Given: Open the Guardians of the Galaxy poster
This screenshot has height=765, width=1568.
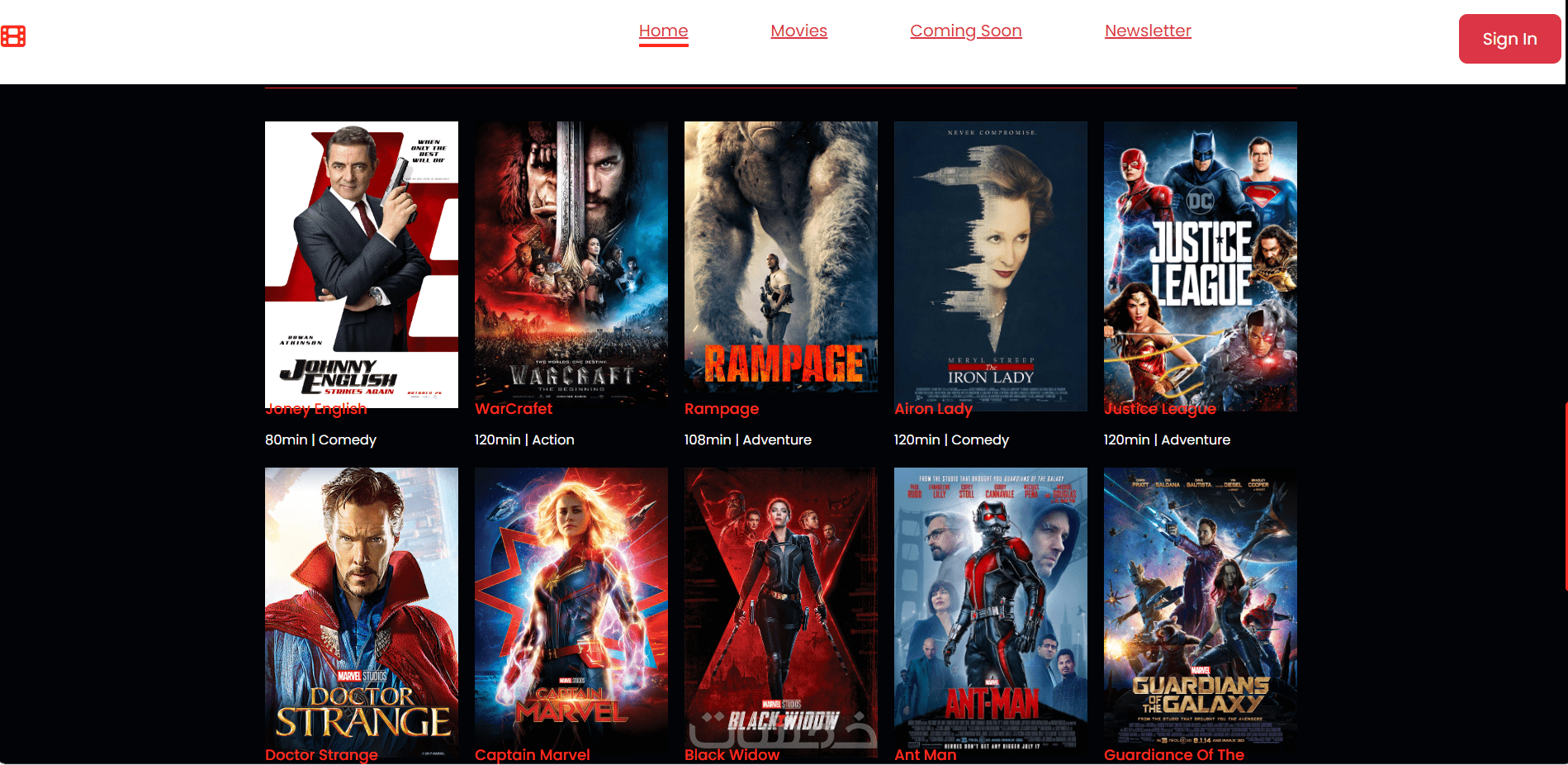Looking at the screenshot, I should coord(1201,611).
